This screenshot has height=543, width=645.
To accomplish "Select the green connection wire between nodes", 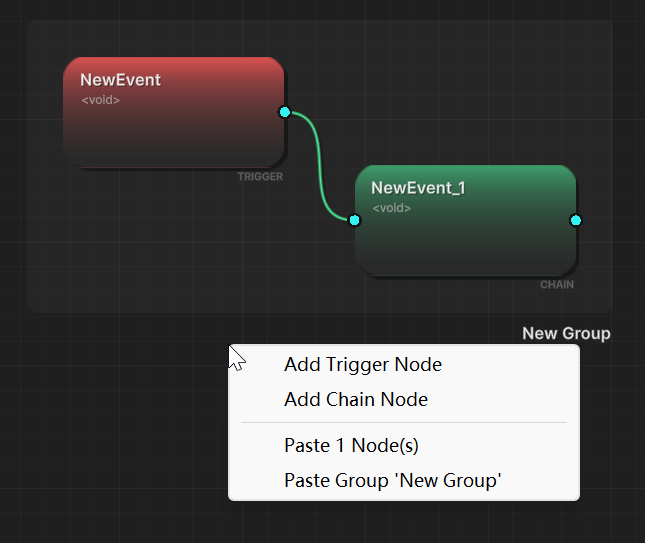I will [319, 165].
